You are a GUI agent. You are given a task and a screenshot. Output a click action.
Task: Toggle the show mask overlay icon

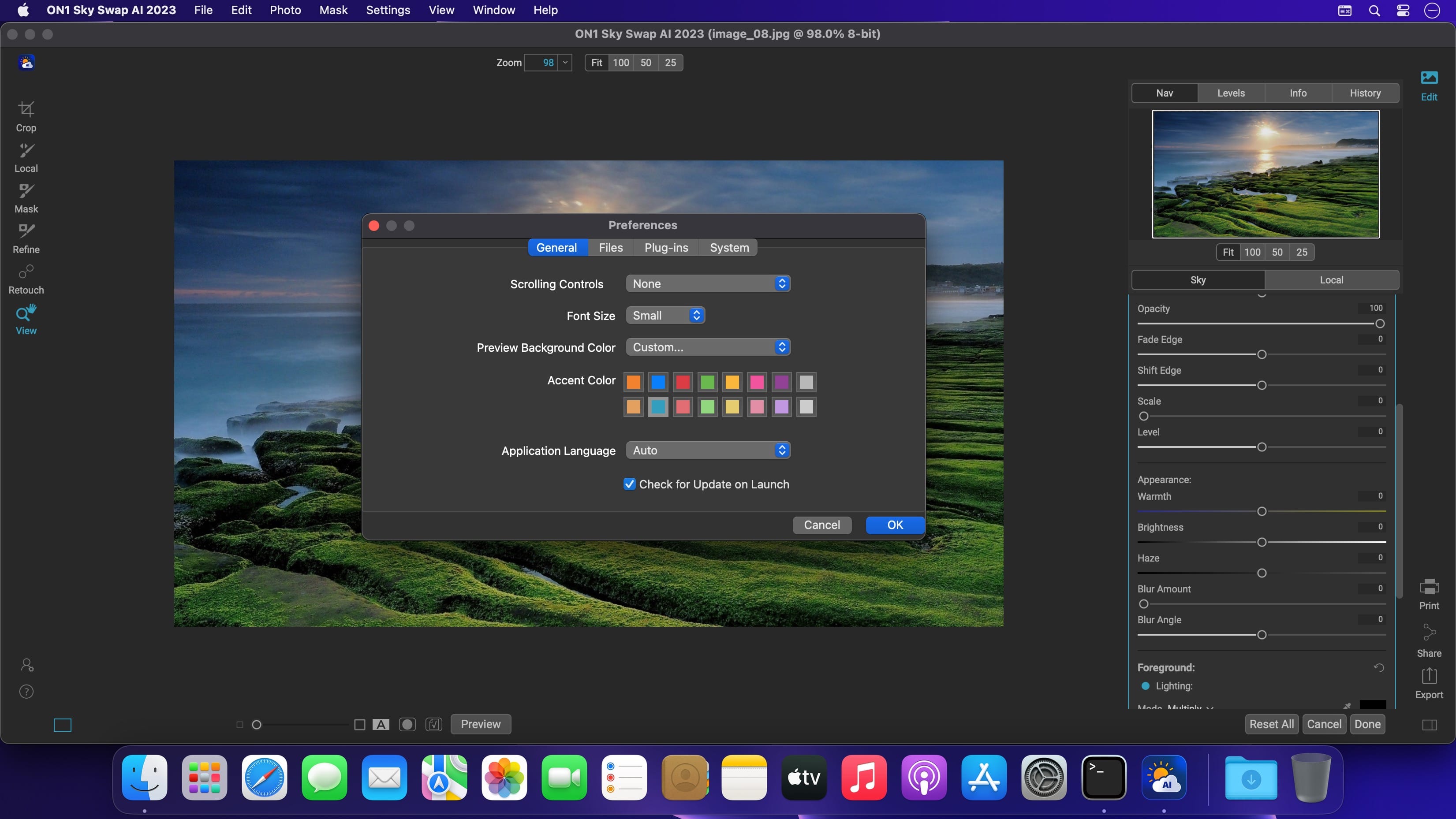(x=407, y=724)
